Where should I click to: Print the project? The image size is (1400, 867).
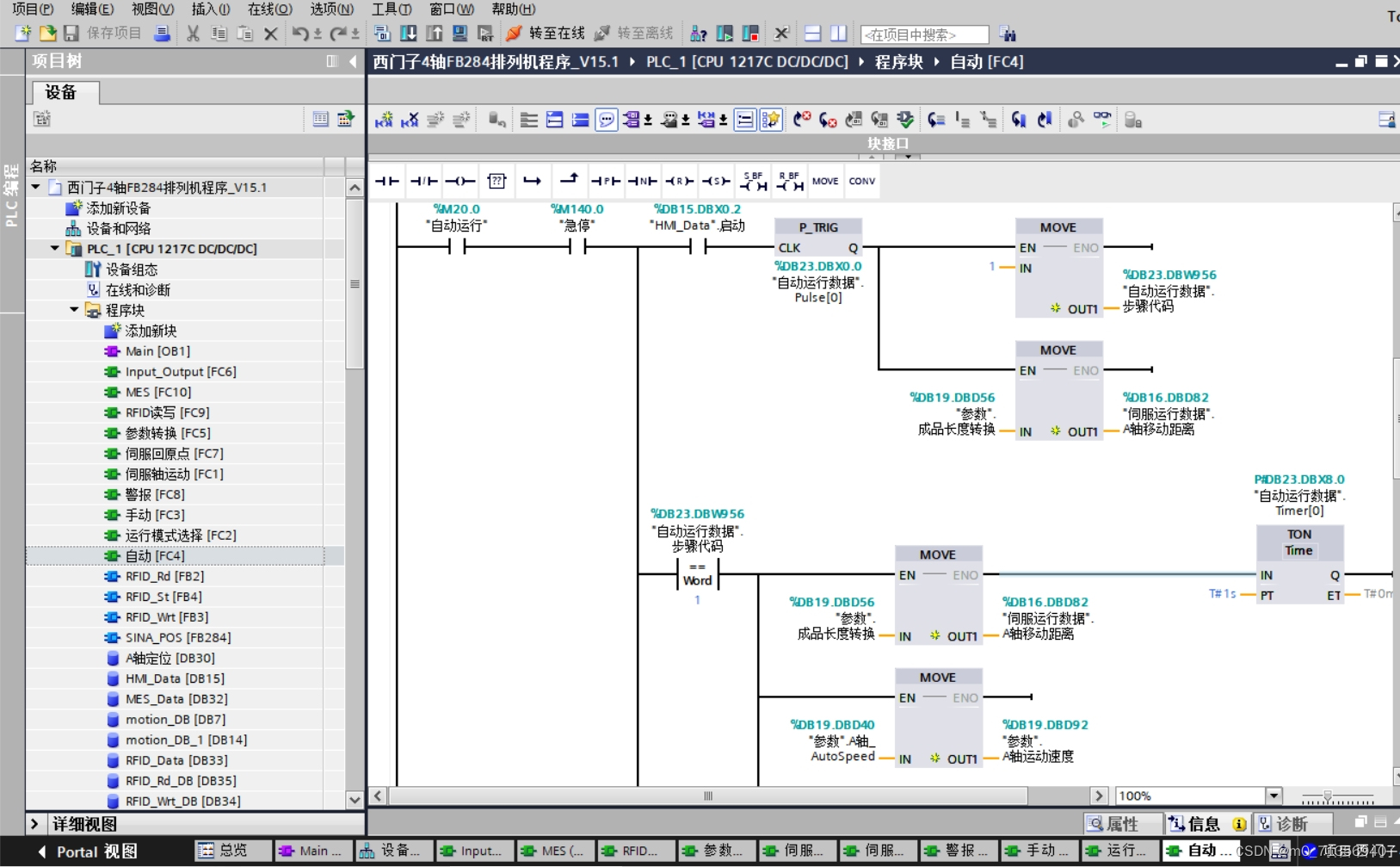(161, 34)
